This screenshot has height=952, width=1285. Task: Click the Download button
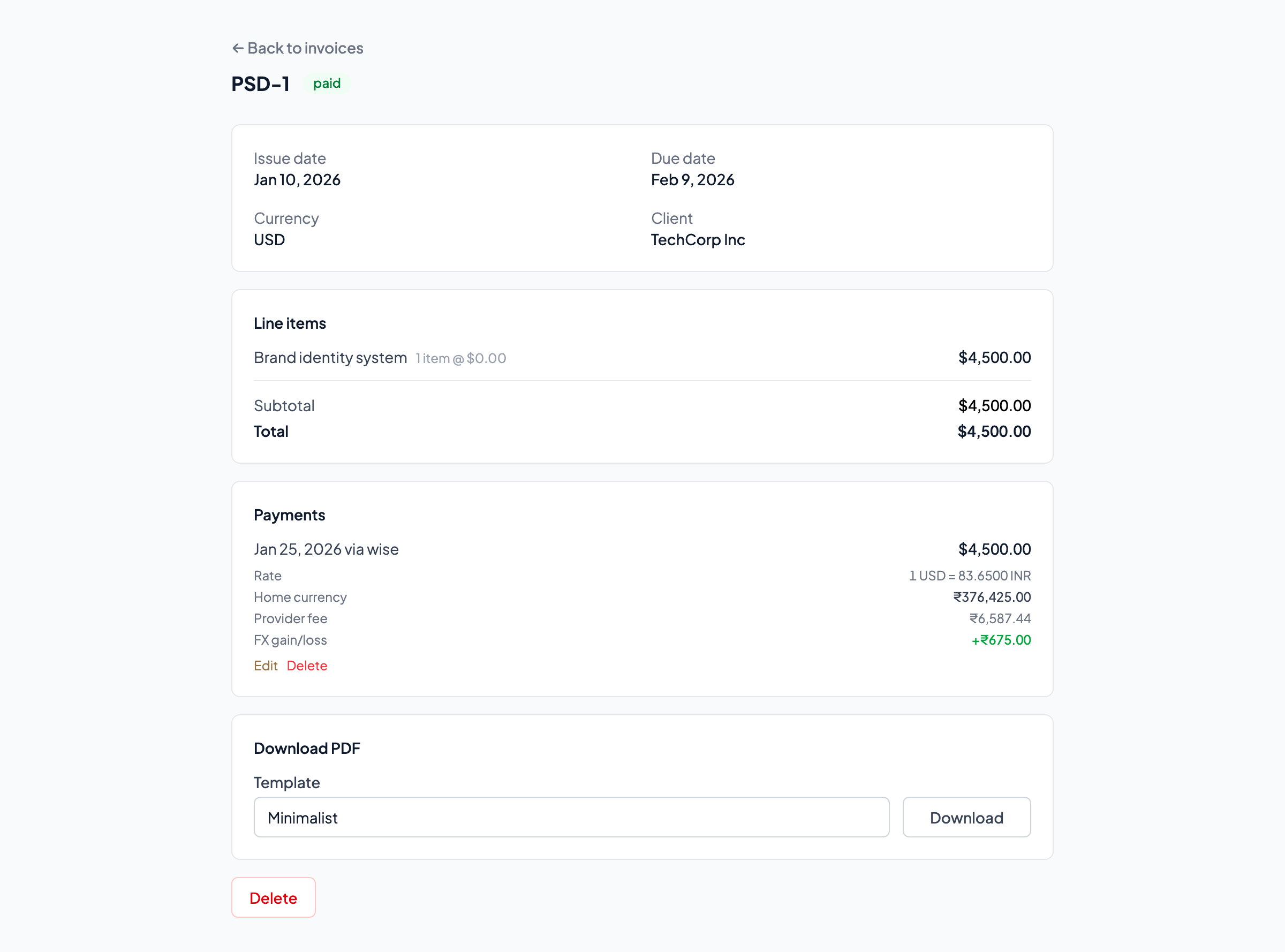tap(966, 817)
